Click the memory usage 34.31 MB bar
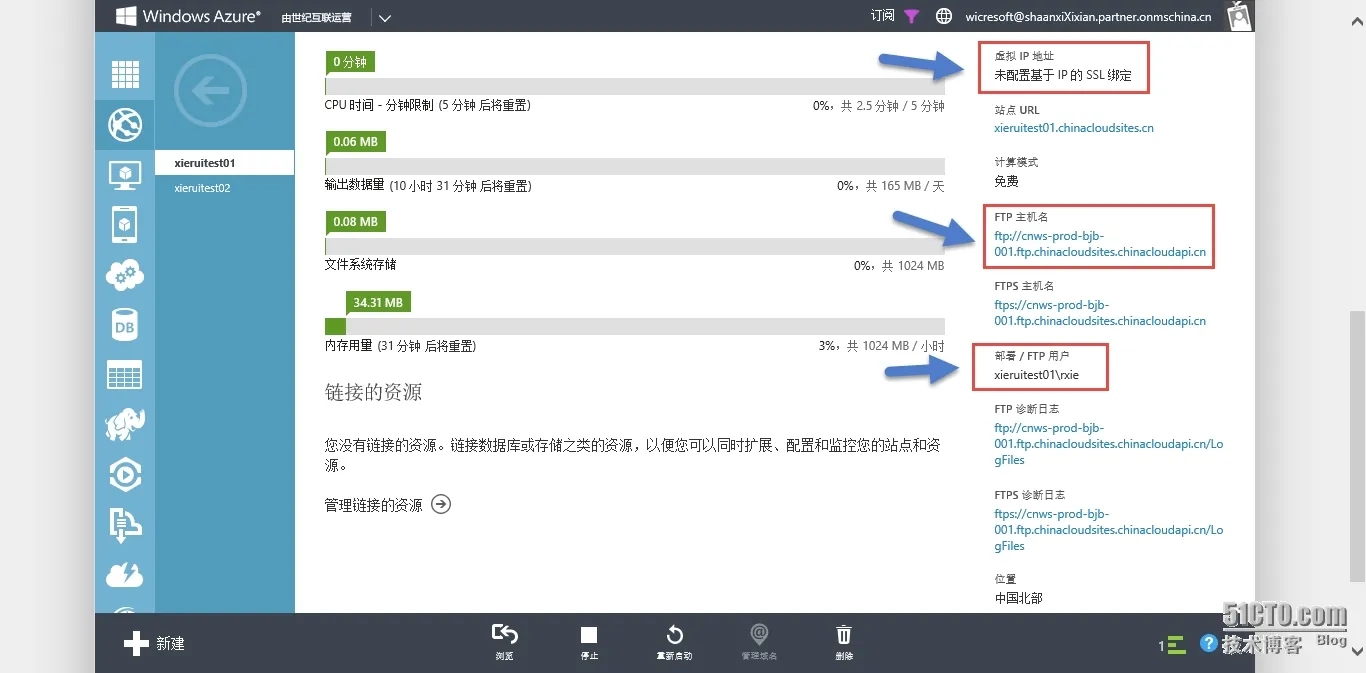The width and height of the screenshot is (1366, 673). tap(635, 326)
